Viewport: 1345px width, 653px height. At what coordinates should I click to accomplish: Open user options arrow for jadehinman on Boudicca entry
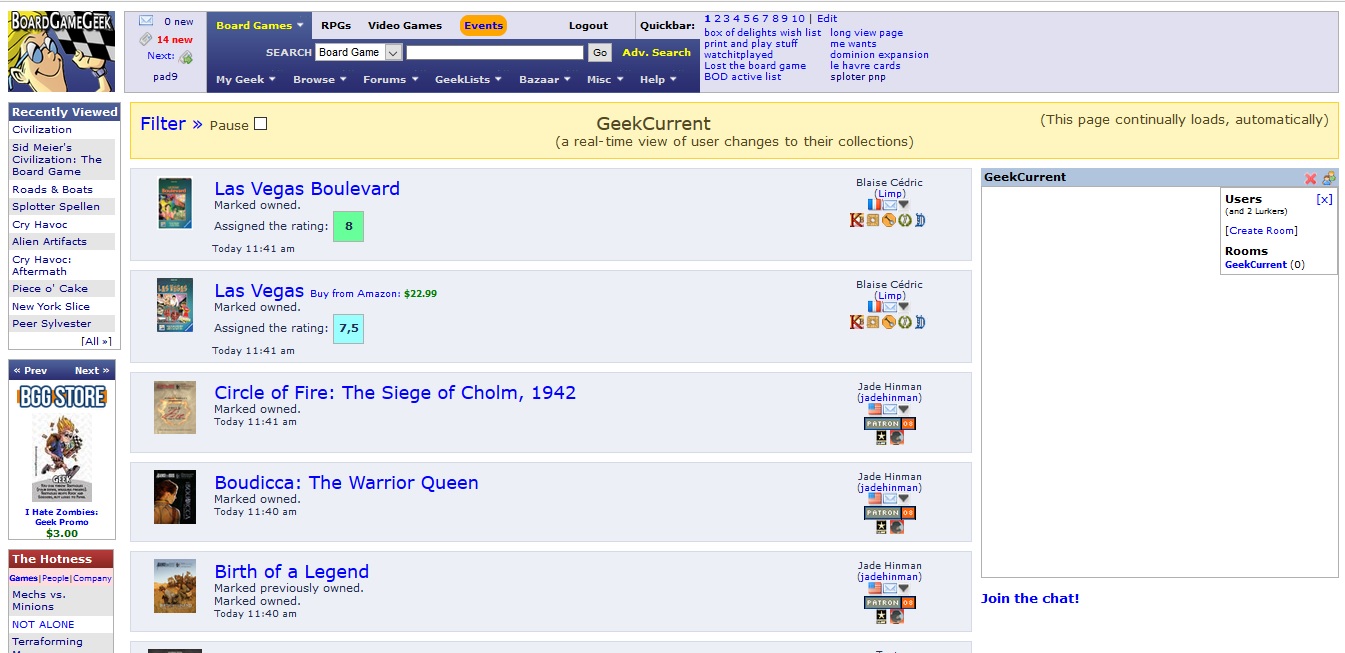(x=904, y=498)
